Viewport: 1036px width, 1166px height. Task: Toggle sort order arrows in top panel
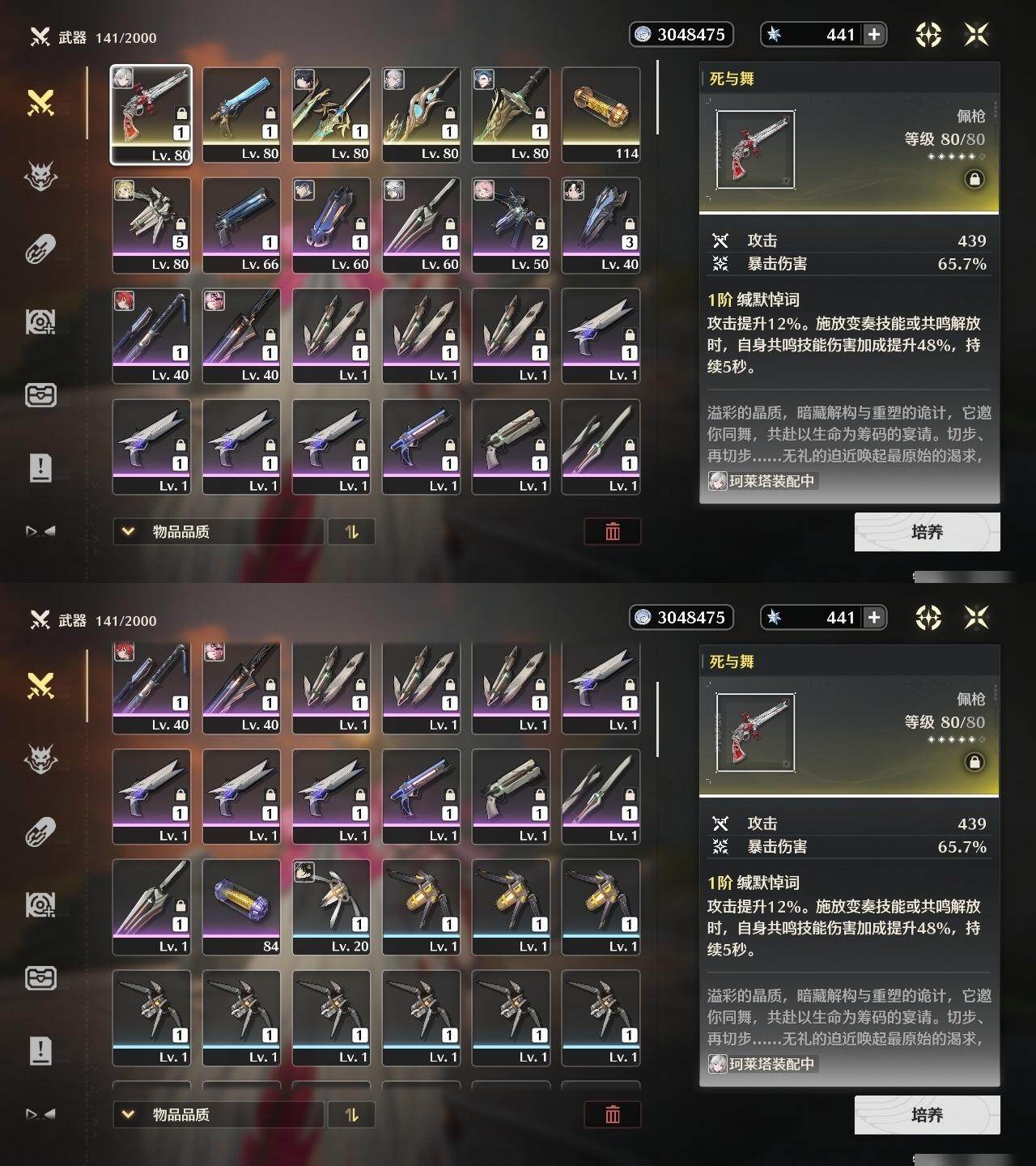[351, 531]
